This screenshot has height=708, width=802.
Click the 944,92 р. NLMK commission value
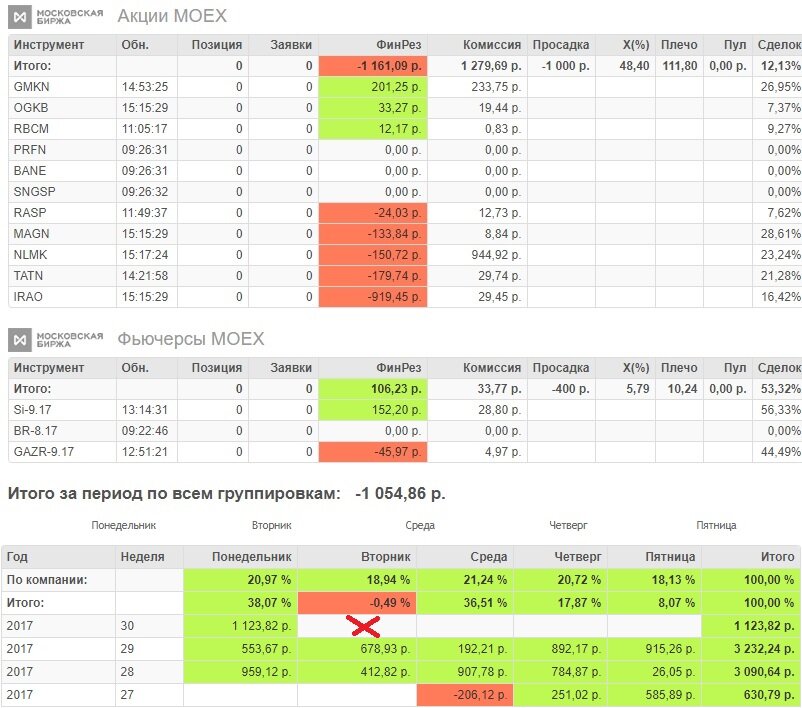pos(496,255)
